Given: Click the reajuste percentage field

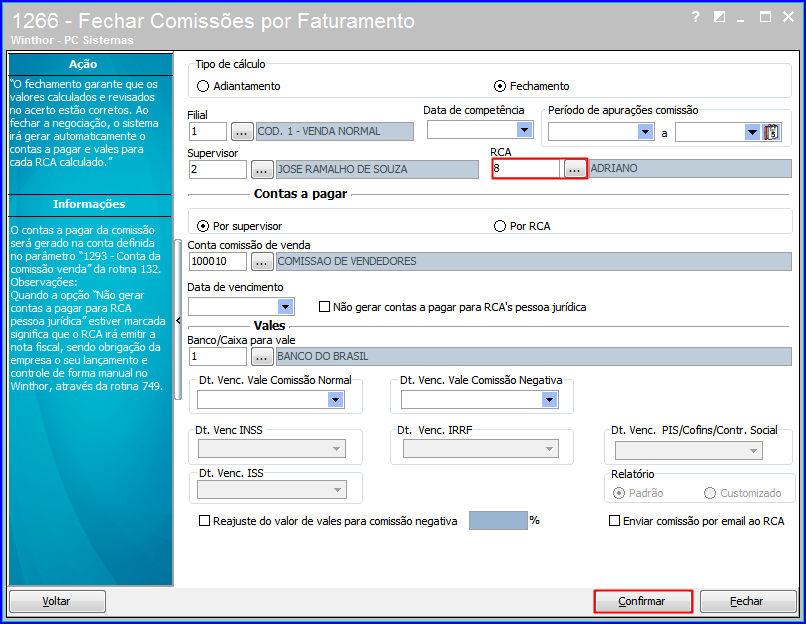Looking at the screenshot, I should click(498, 521).
